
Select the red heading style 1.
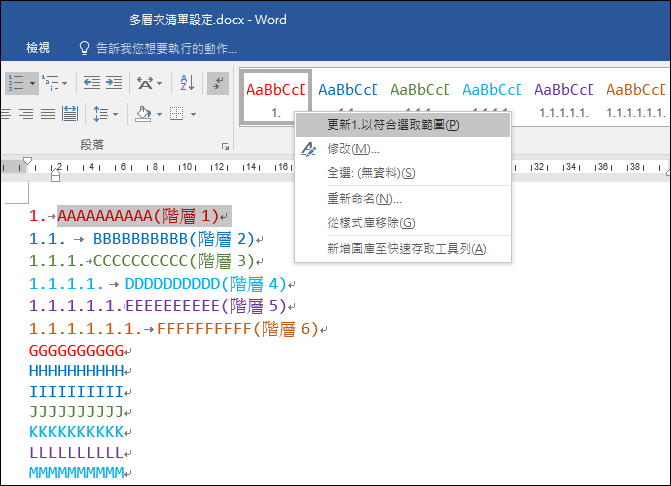(276, 98)
